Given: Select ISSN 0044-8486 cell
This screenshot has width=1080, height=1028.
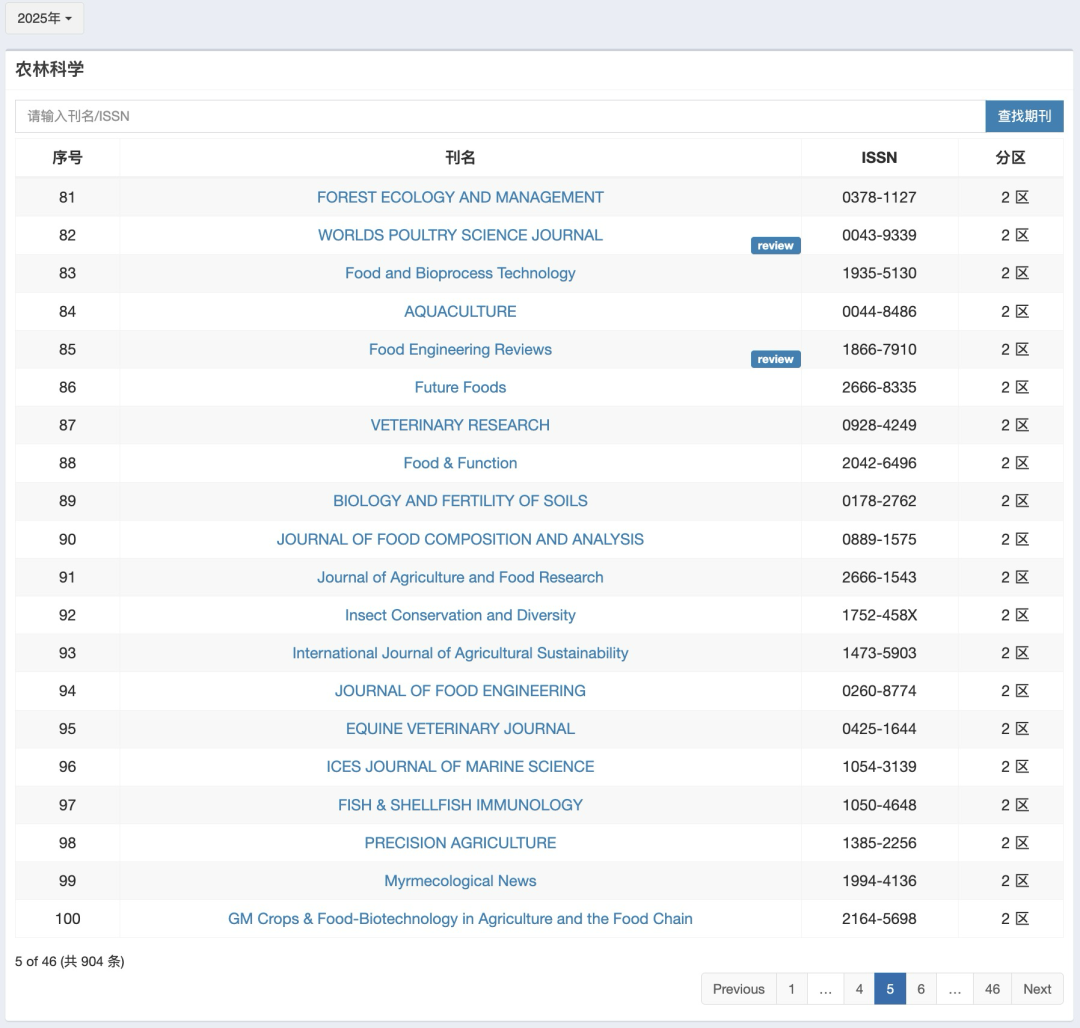Looking at the screenshot, I should (879, 311).
